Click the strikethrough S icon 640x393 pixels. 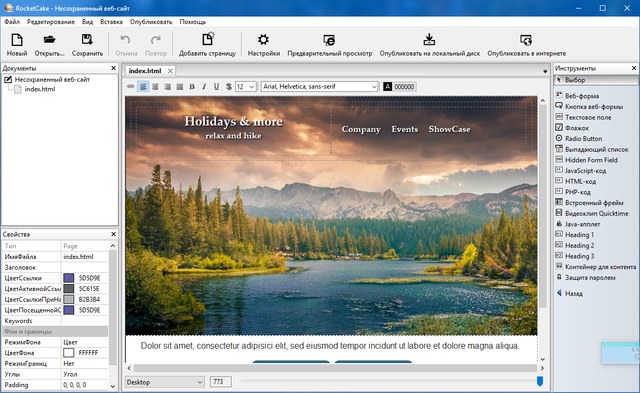point(229,87)
